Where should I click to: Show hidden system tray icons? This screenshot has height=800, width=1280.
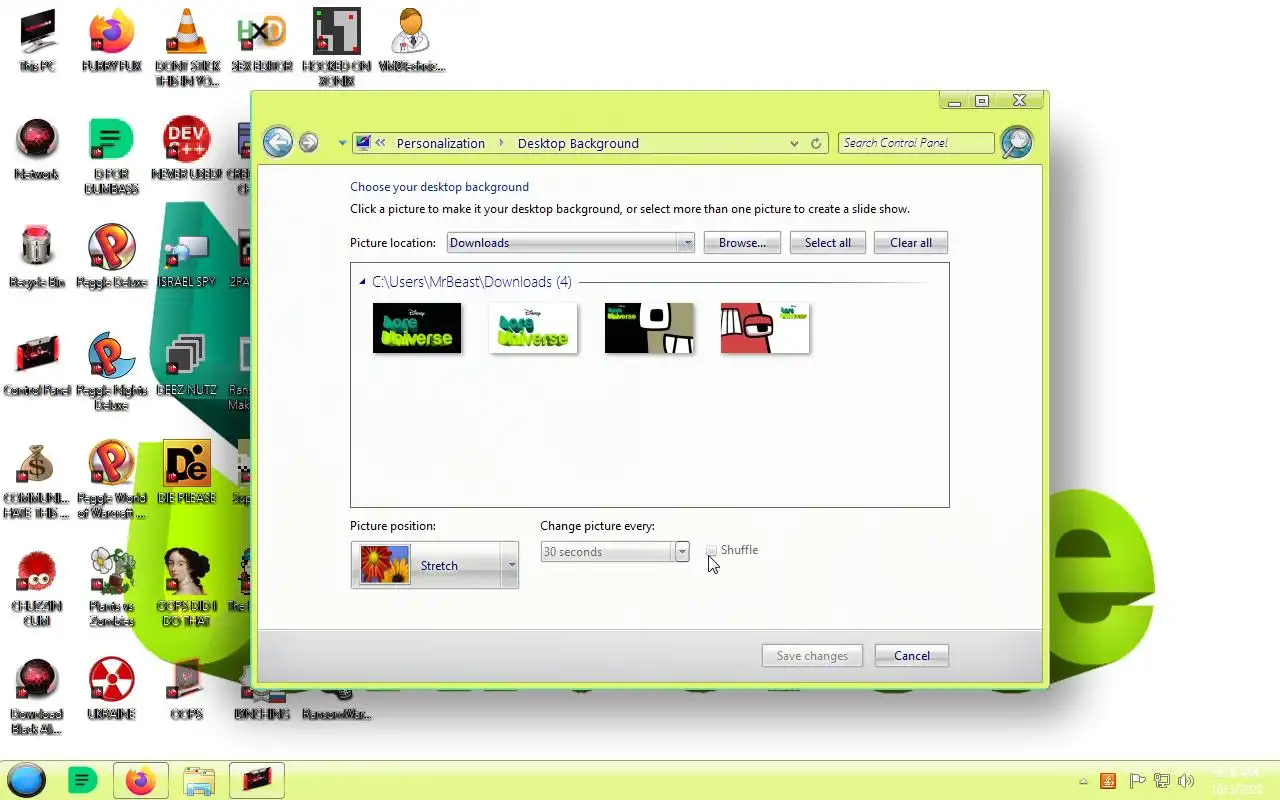click(x=1083, y=781)
